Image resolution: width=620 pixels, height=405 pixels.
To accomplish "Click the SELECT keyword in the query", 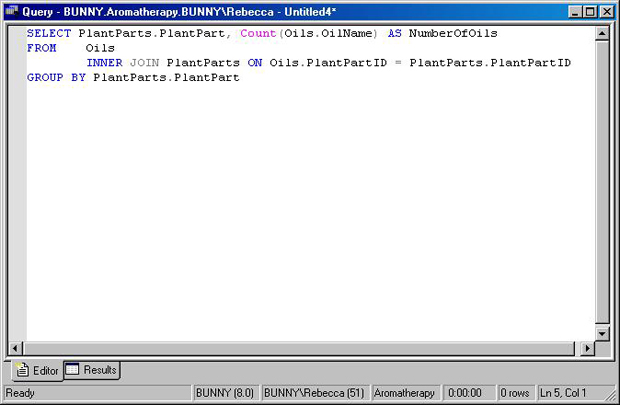I will (49, 33).
